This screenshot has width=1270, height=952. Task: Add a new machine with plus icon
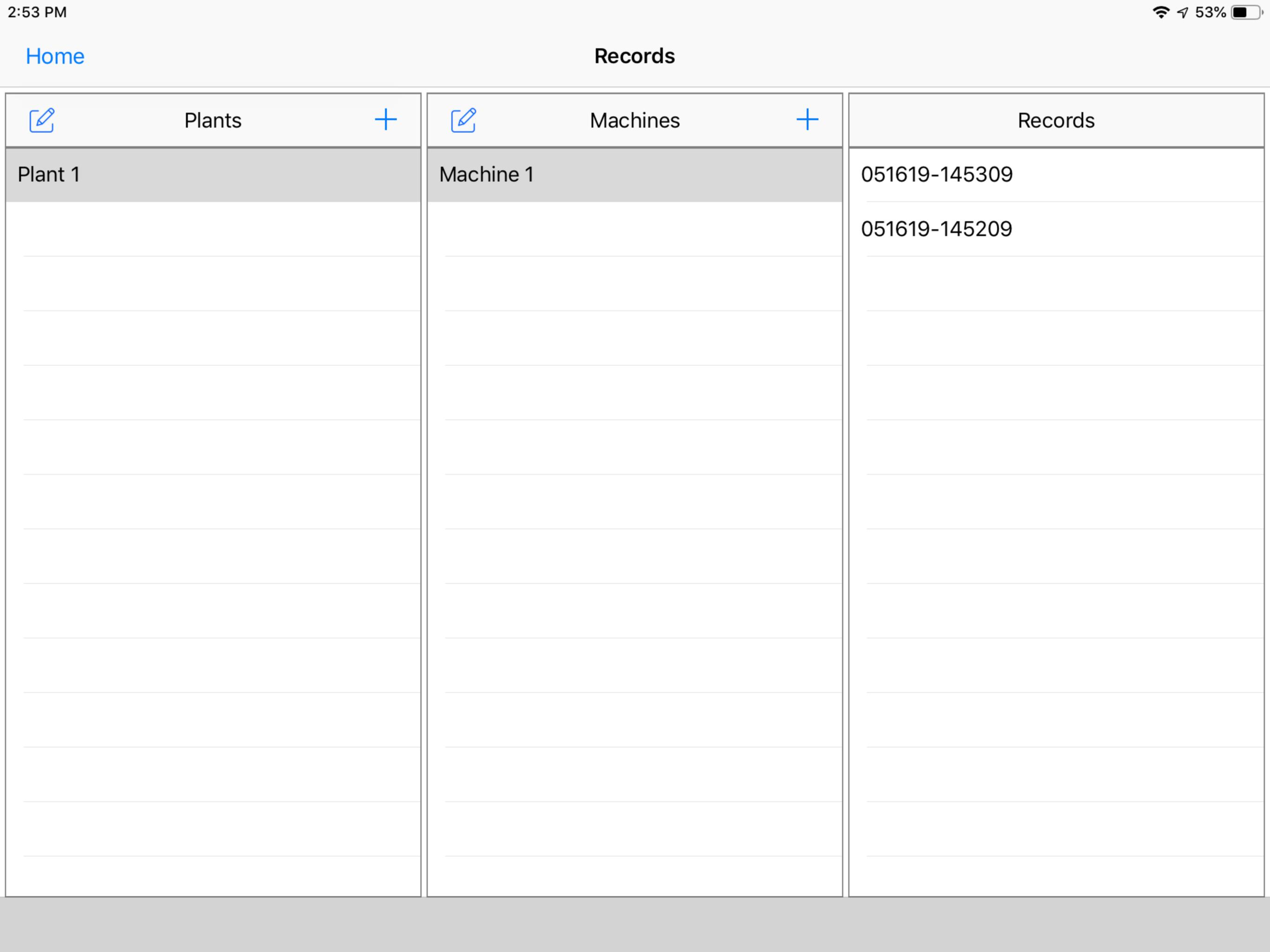tap(807, 120)
